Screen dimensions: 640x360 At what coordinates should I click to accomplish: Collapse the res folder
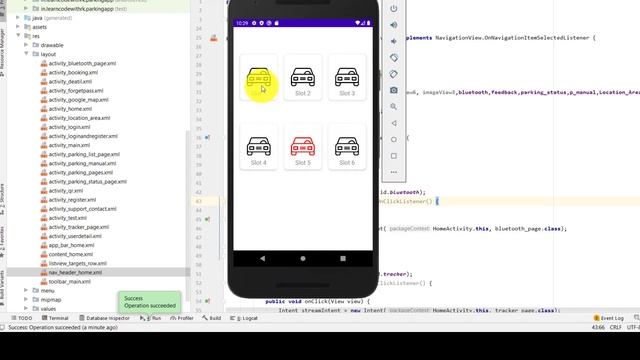tap(18, 36)
